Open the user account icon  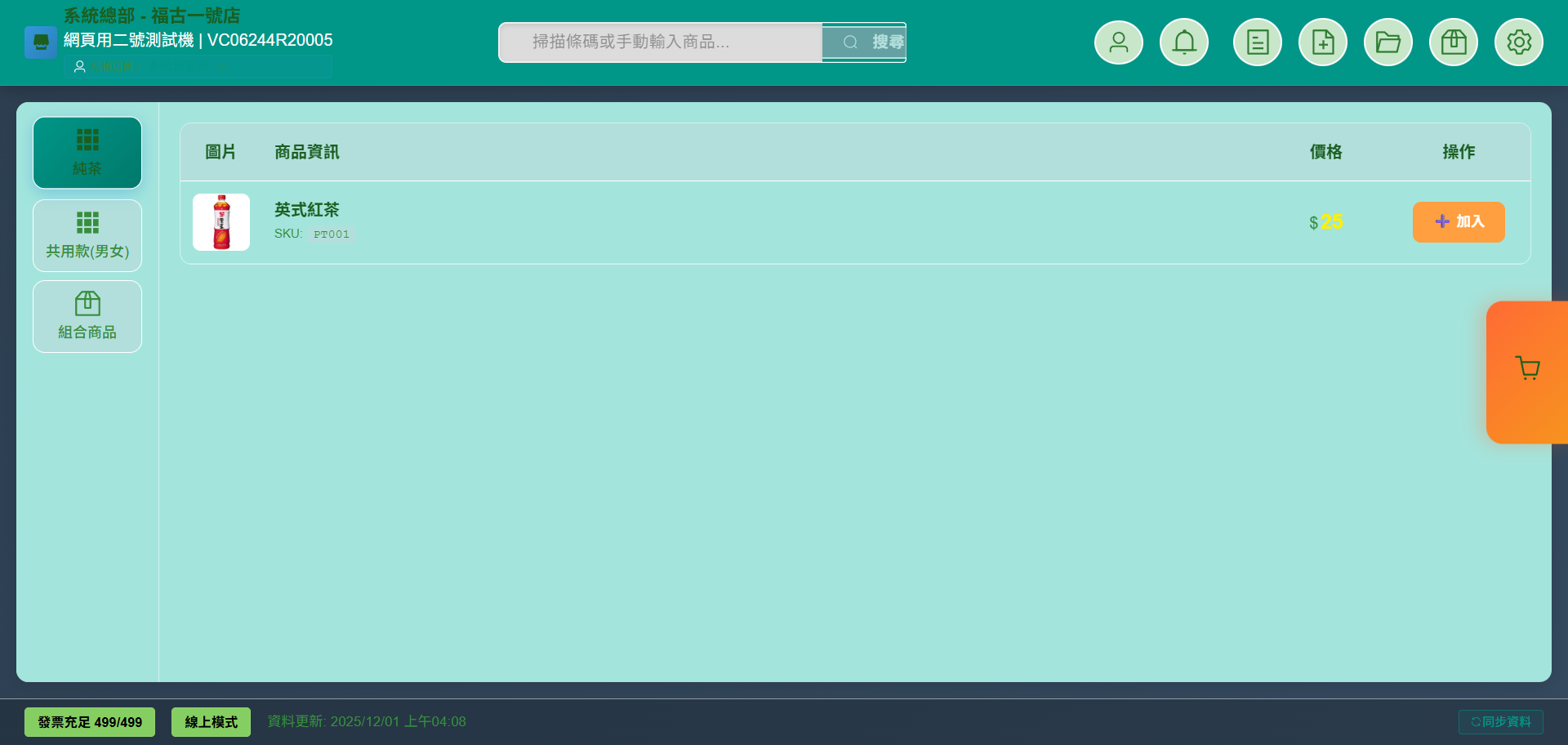point(1118,42)
